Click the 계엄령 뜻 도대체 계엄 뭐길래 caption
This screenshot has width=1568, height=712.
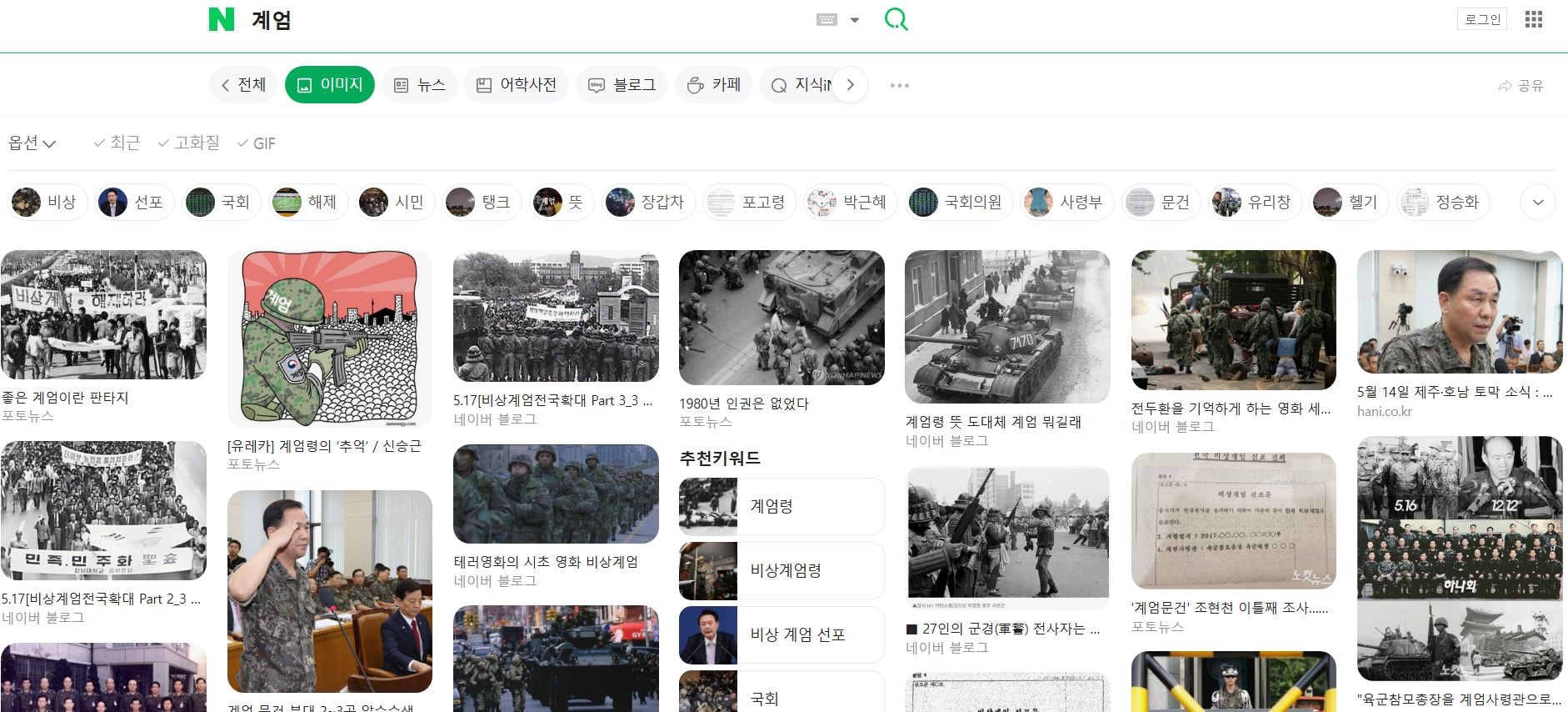click(x=993, y=422)
